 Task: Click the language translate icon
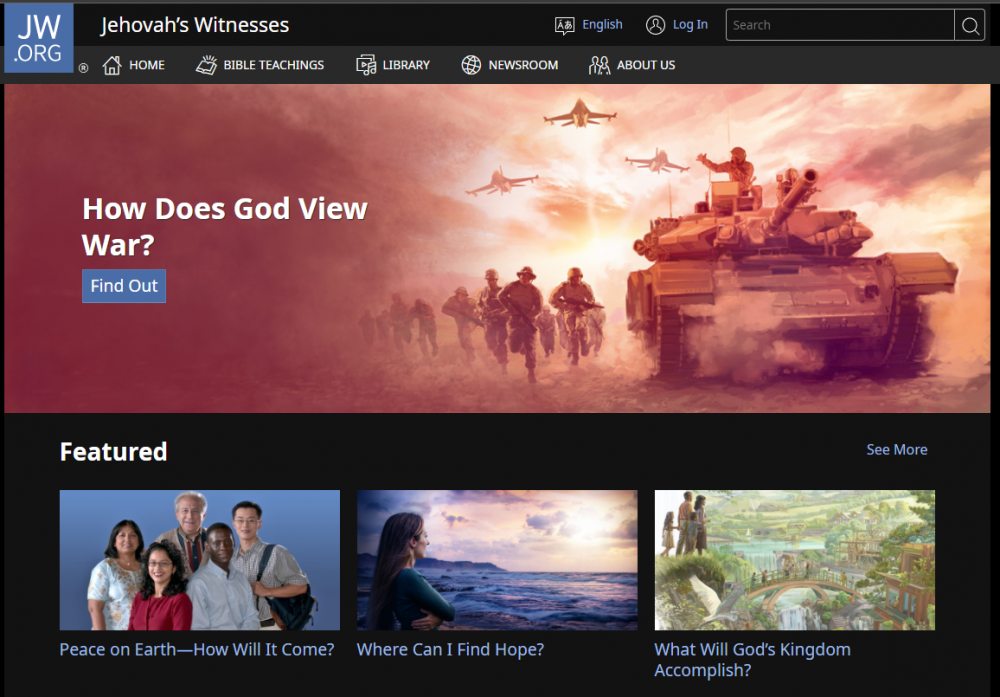coord(565,25)
